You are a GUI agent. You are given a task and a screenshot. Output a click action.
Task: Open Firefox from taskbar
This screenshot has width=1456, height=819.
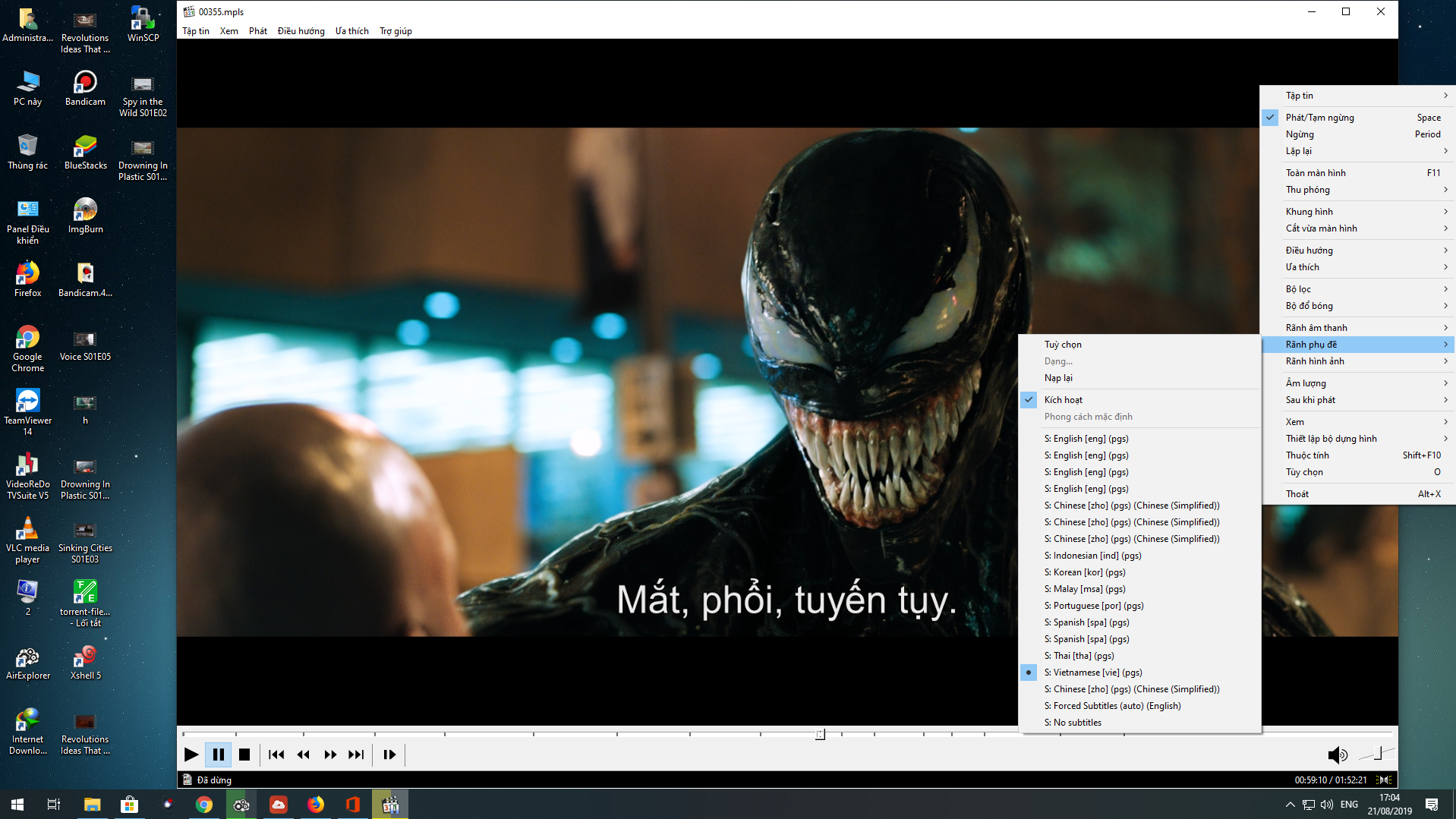(316, 805)
